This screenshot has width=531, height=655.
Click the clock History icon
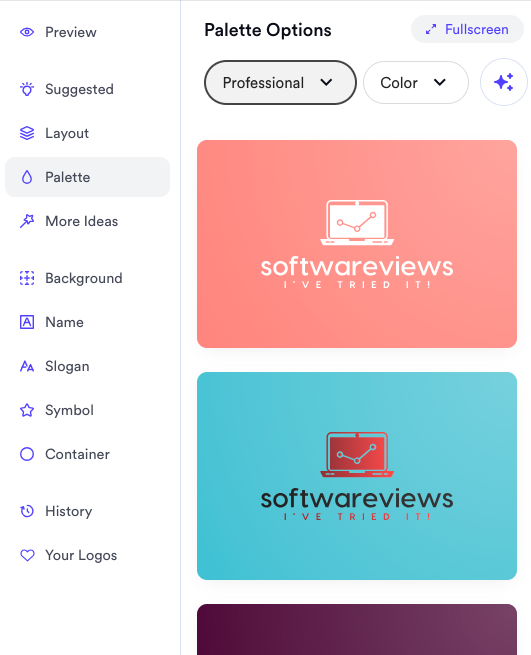click(27, 511)
